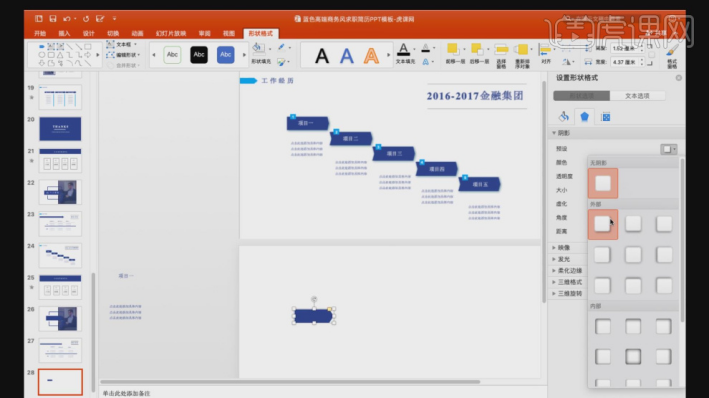Select the center inner shadow preset in second row
This screenshot has height=398, width=709.
click(x=633, y=357)
